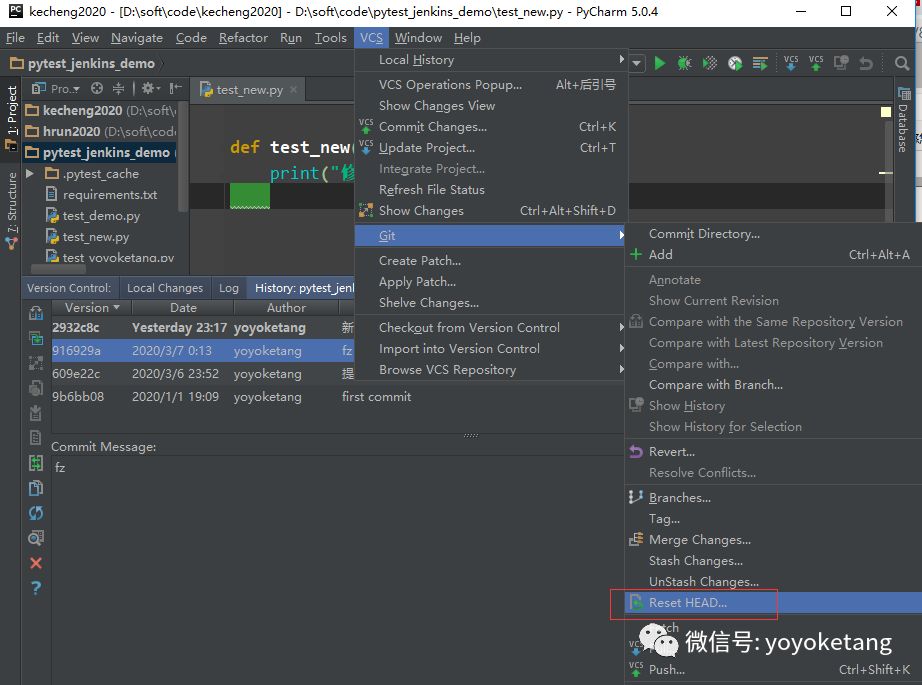Open the File menu
922x685 pixels.
(15, 38)
